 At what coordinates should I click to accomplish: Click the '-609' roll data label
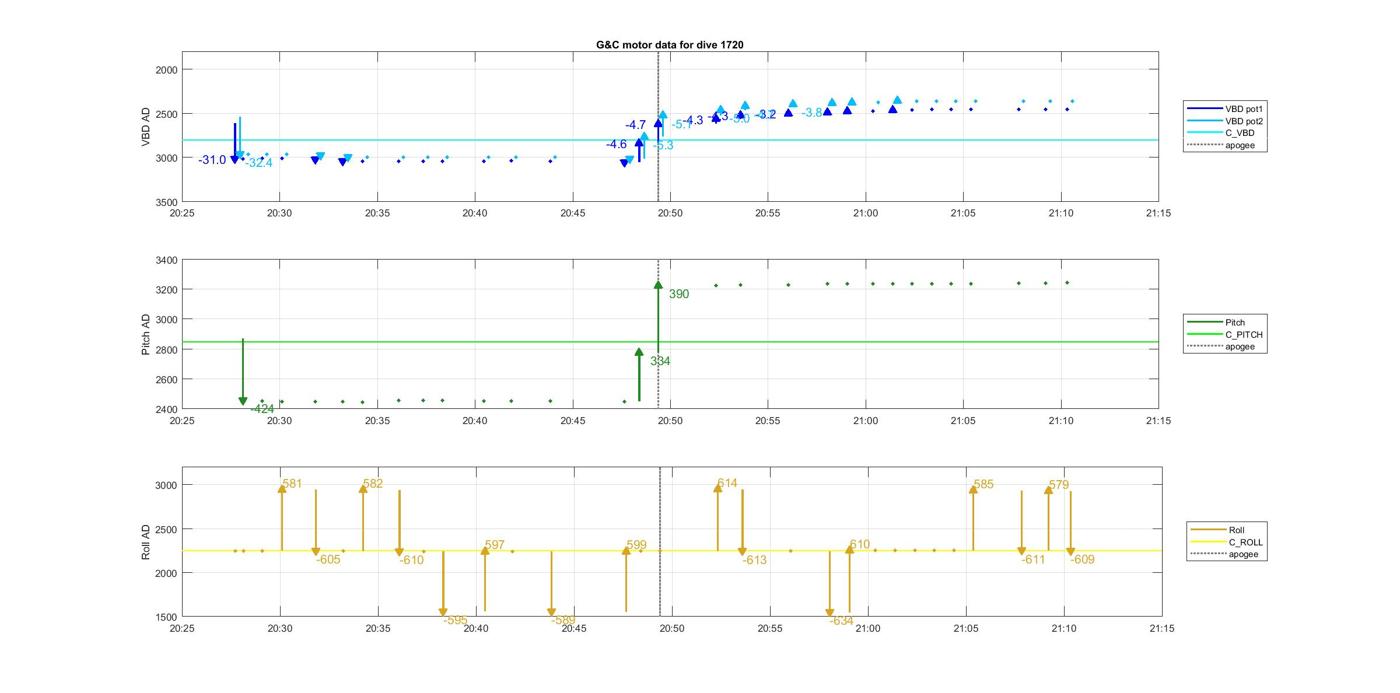click(1083, 560)
